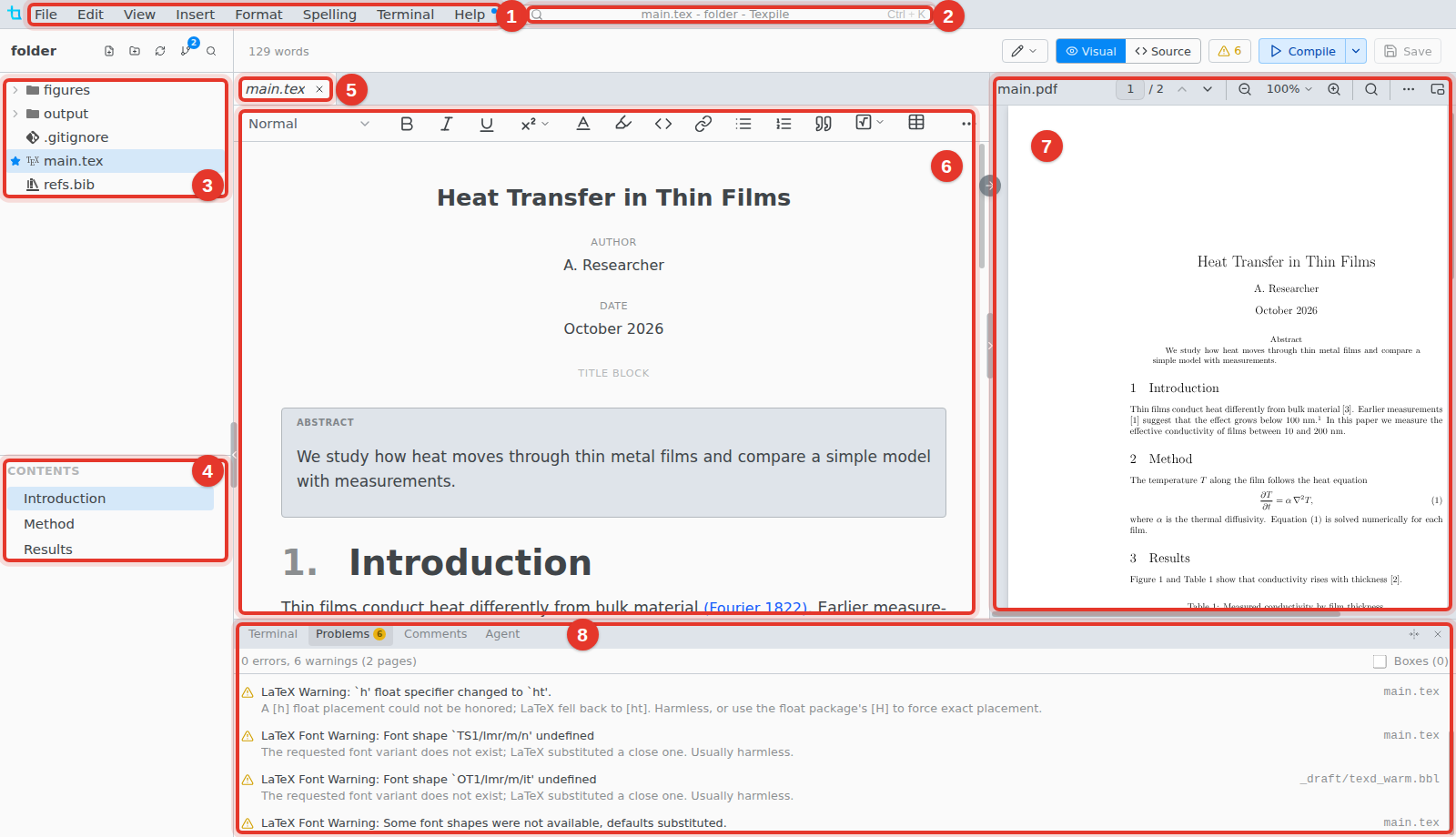Insert a numbered list
This screenshot has height=837, width=1456.
784,124
